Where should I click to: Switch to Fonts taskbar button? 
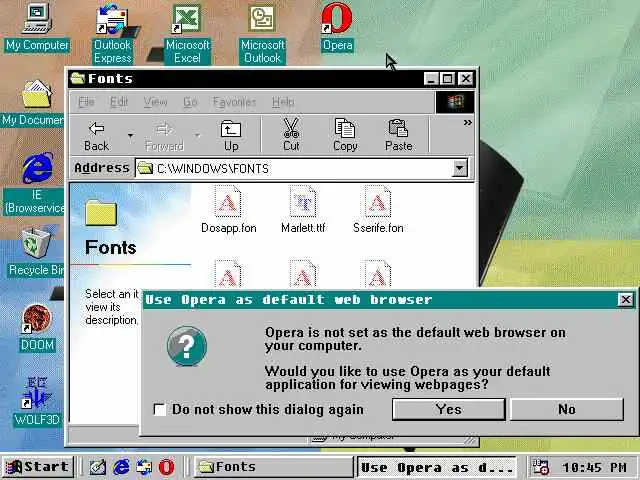(x=273, y=467)
